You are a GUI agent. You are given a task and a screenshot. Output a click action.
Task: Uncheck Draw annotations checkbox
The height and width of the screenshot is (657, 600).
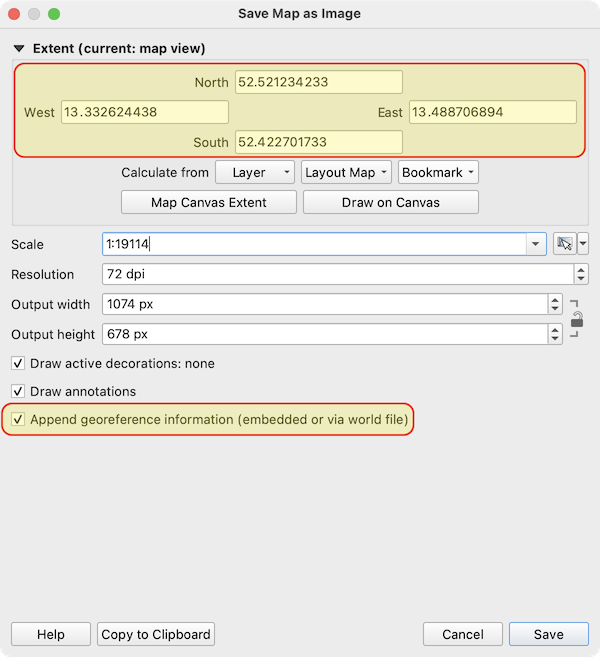click(18, 391)
